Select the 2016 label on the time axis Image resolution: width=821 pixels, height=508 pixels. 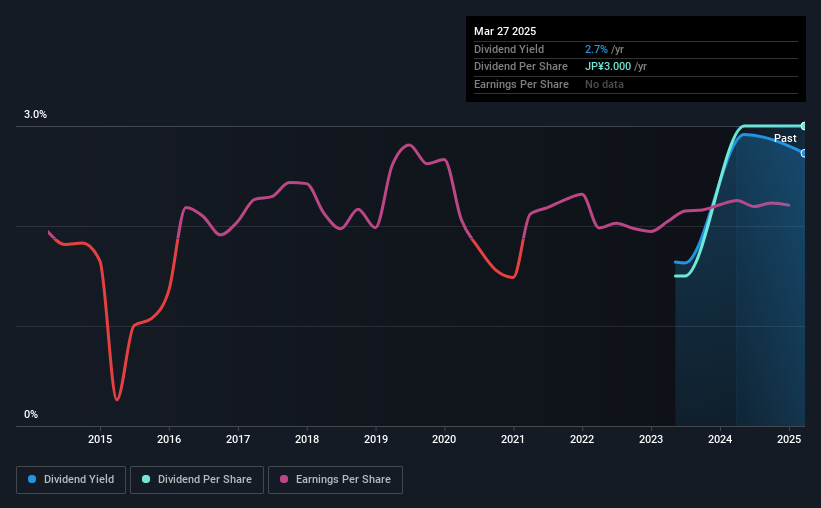pyautogui.click(x=169, y=439)
